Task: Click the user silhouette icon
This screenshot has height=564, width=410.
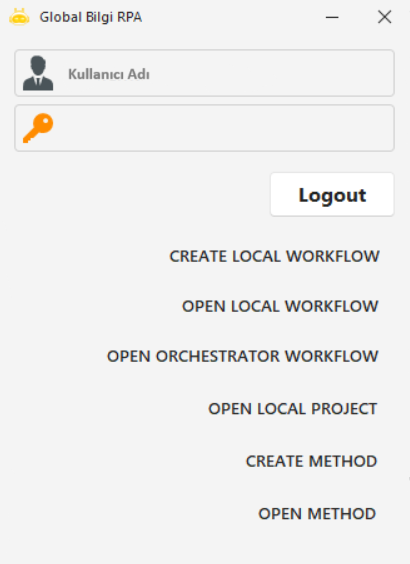Action: 38,73
